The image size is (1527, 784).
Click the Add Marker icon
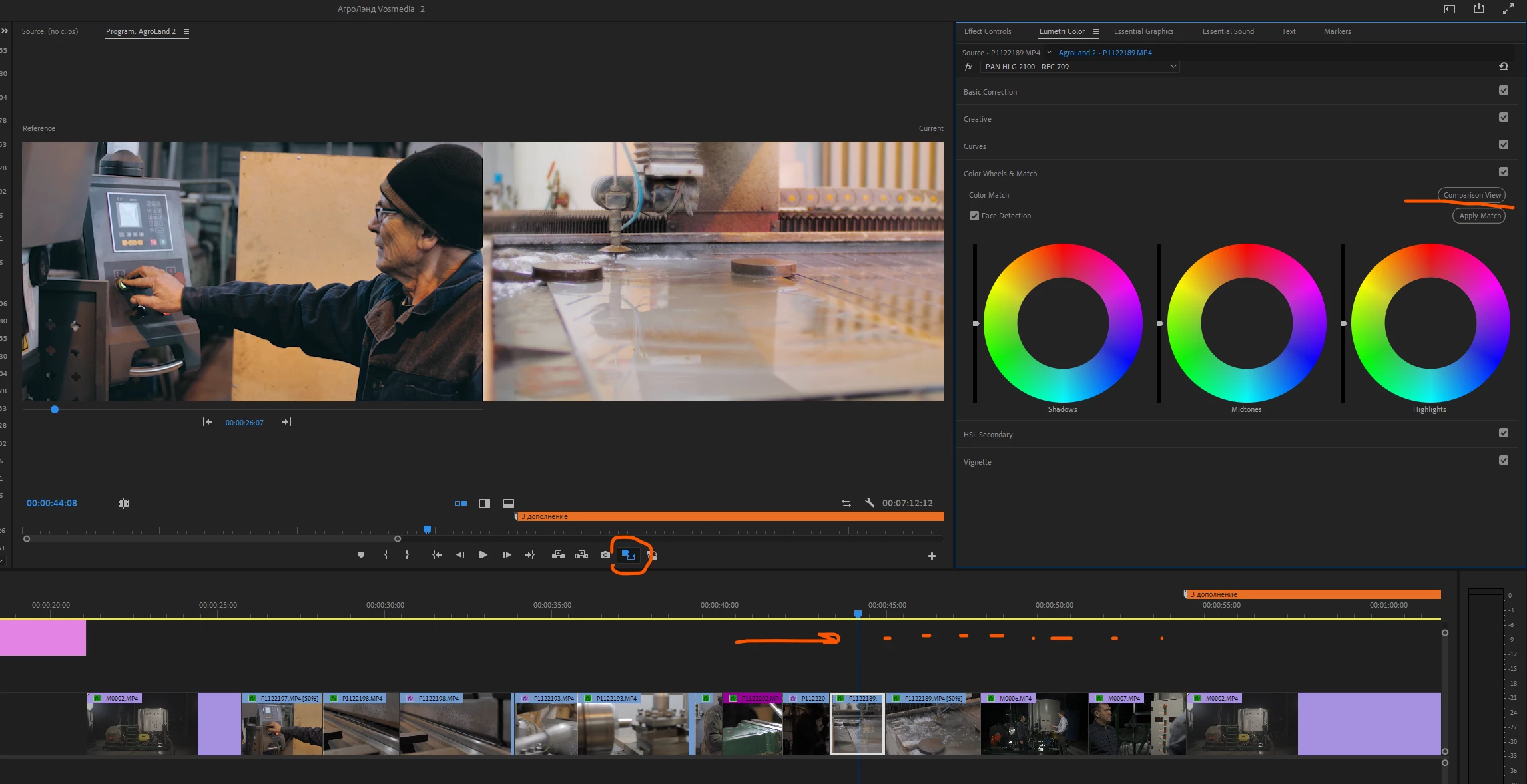tap(361, 555)
